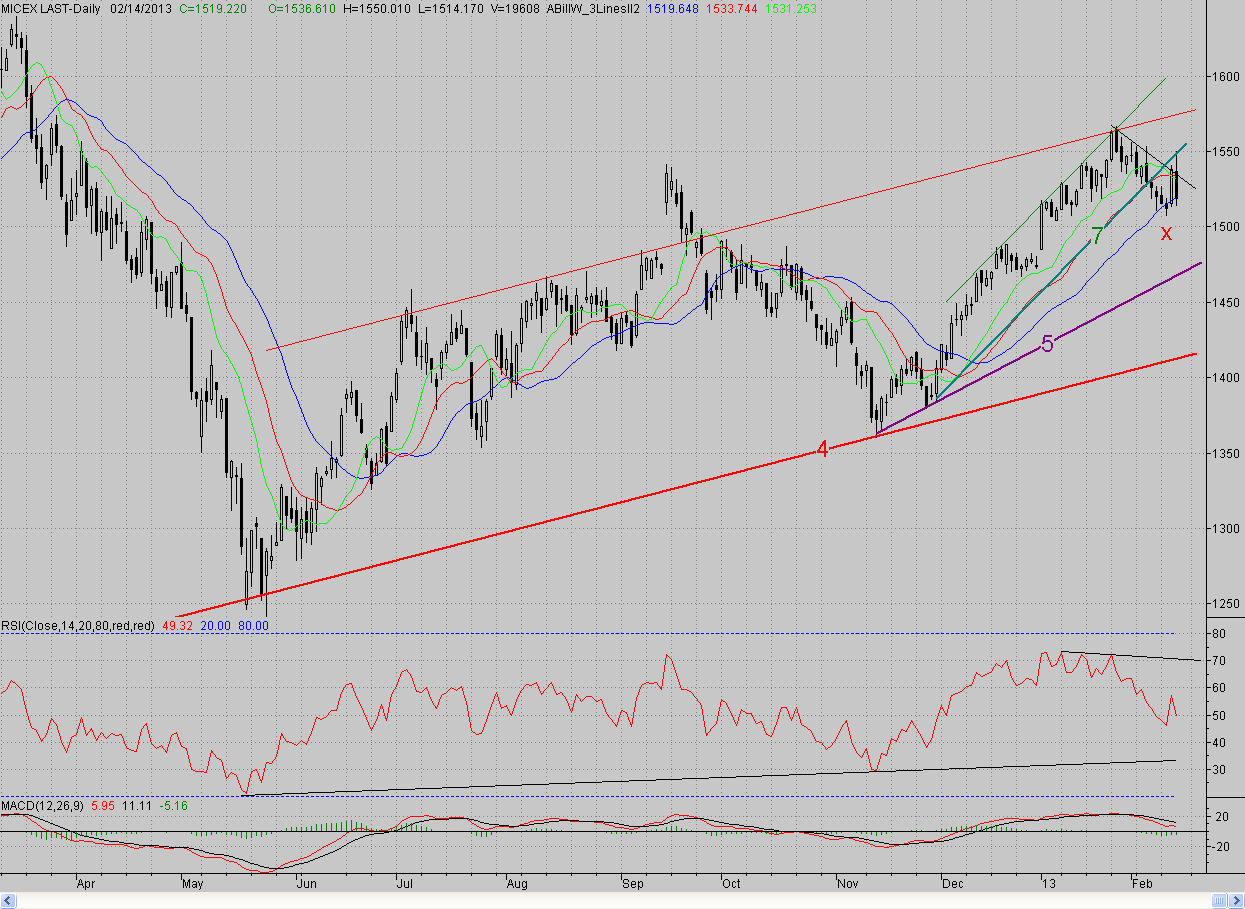
Task: Click the May label on the time axis
Action: pyautogui.click(x=193, y=884)
